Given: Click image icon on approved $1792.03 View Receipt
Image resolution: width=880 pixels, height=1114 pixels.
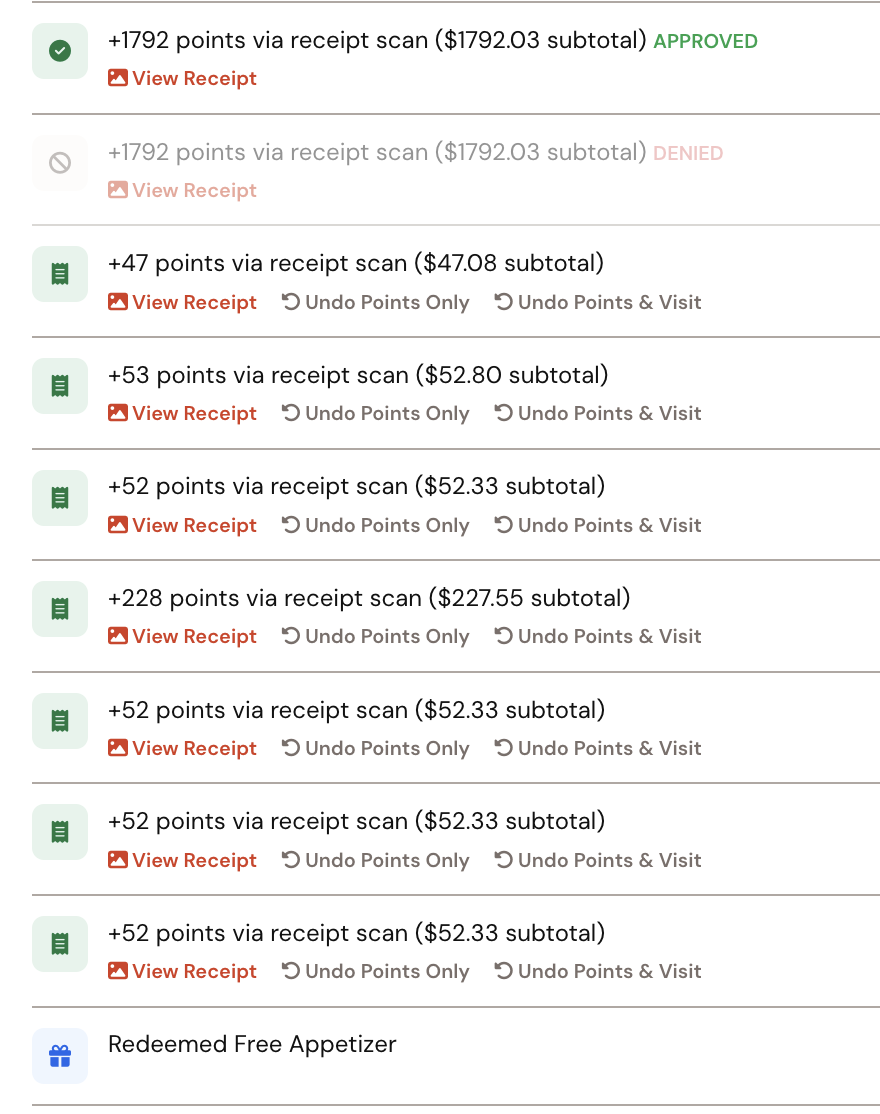Looking at the screenshot, I should tap(118, 78).
